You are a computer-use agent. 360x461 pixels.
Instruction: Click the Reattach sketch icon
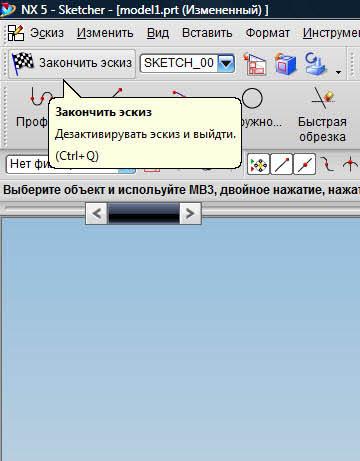point(315,64)
